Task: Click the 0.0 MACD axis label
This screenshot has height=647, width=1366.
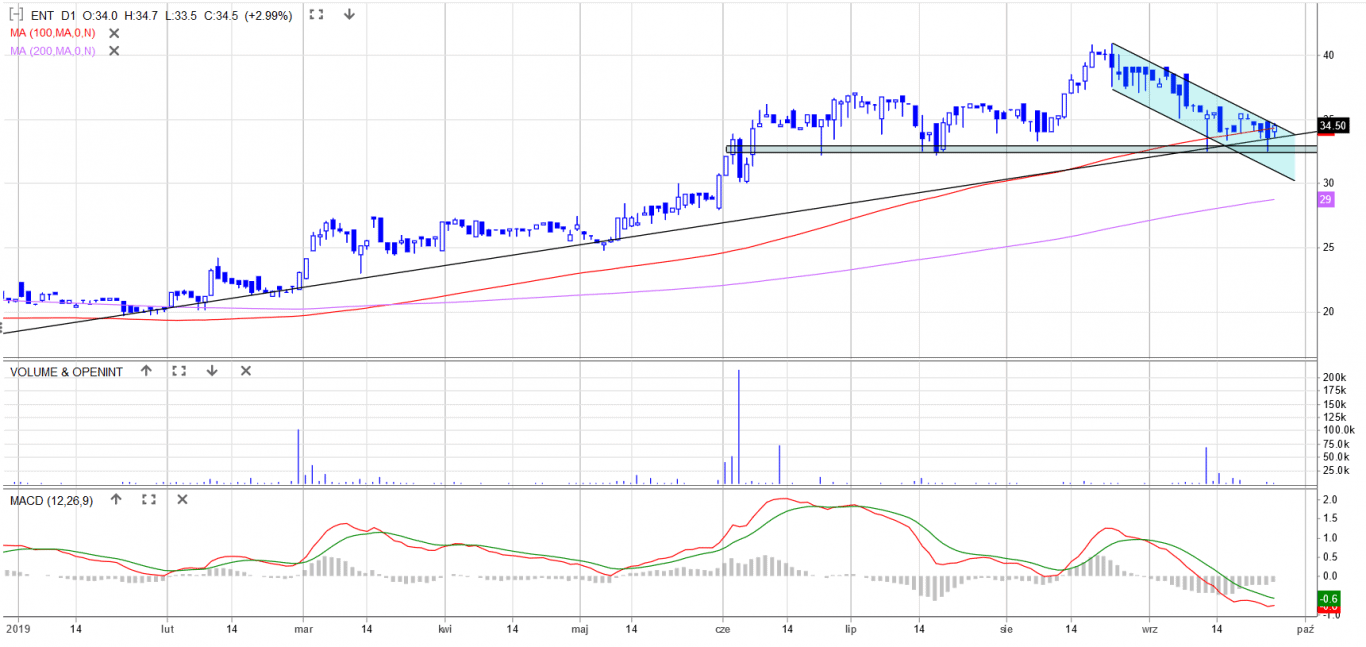Action: [x=1330, y=576]
